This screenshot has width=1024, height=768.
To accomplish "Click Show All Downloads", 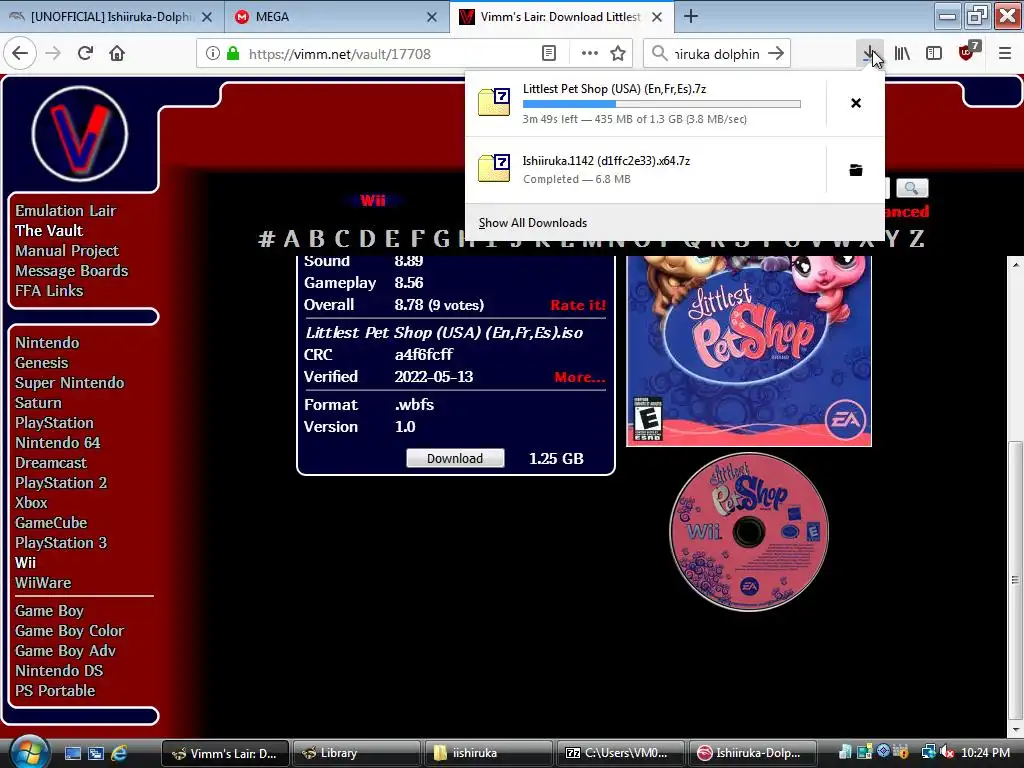I will pos(532,223).
